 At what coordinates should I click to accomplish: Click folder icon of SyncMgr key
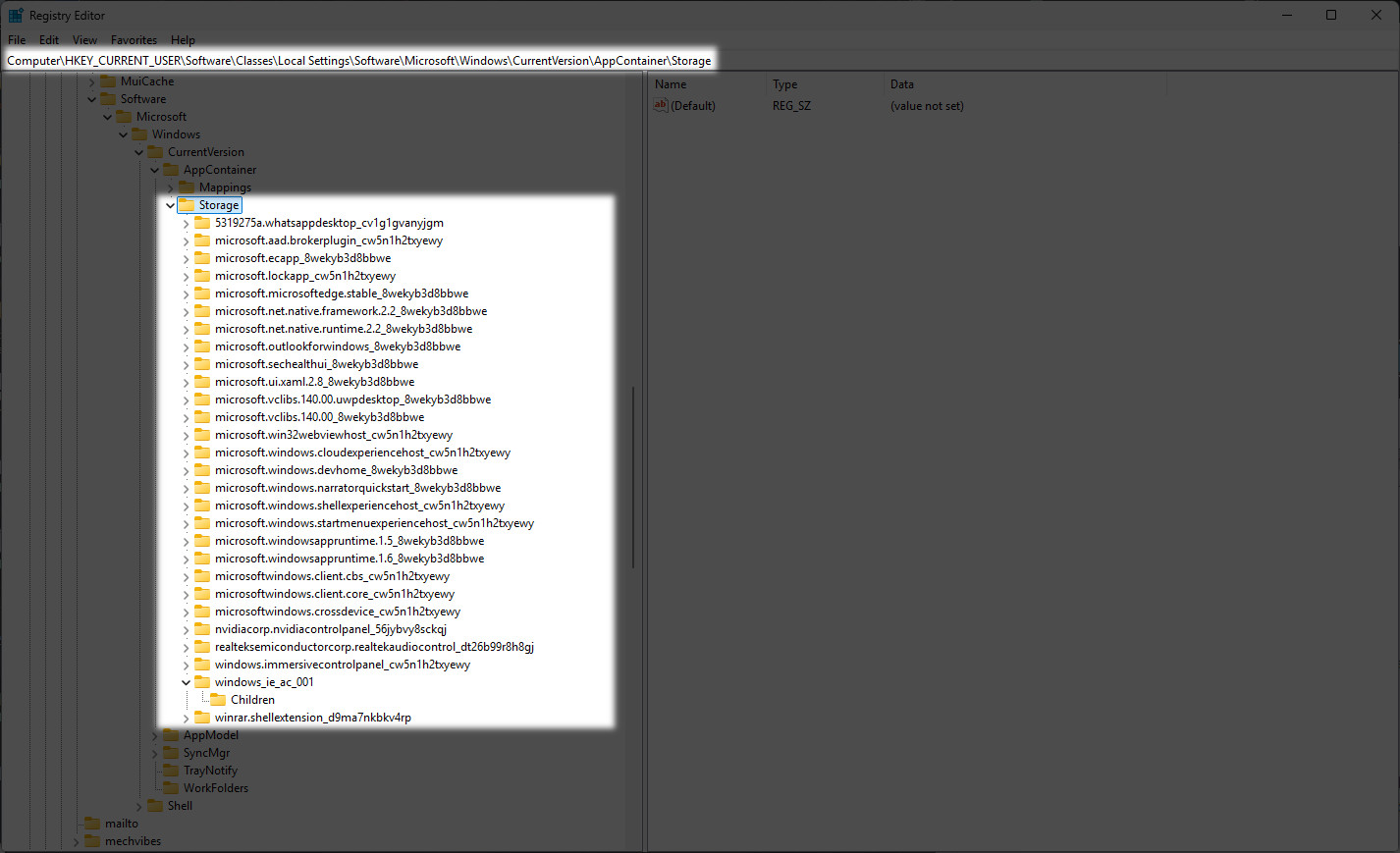click(171, 753)
